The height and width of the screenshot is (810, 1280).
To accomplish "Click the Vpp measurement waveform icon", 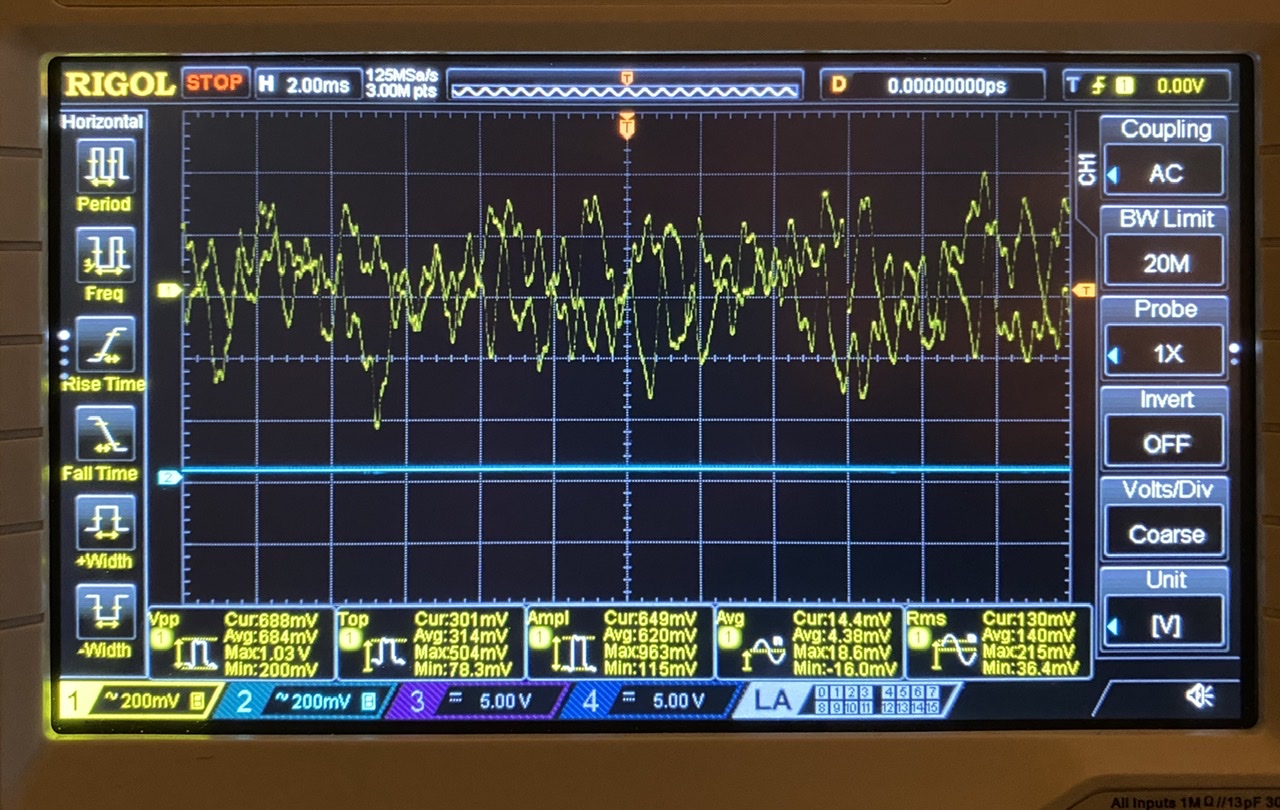I will [194, 653].
